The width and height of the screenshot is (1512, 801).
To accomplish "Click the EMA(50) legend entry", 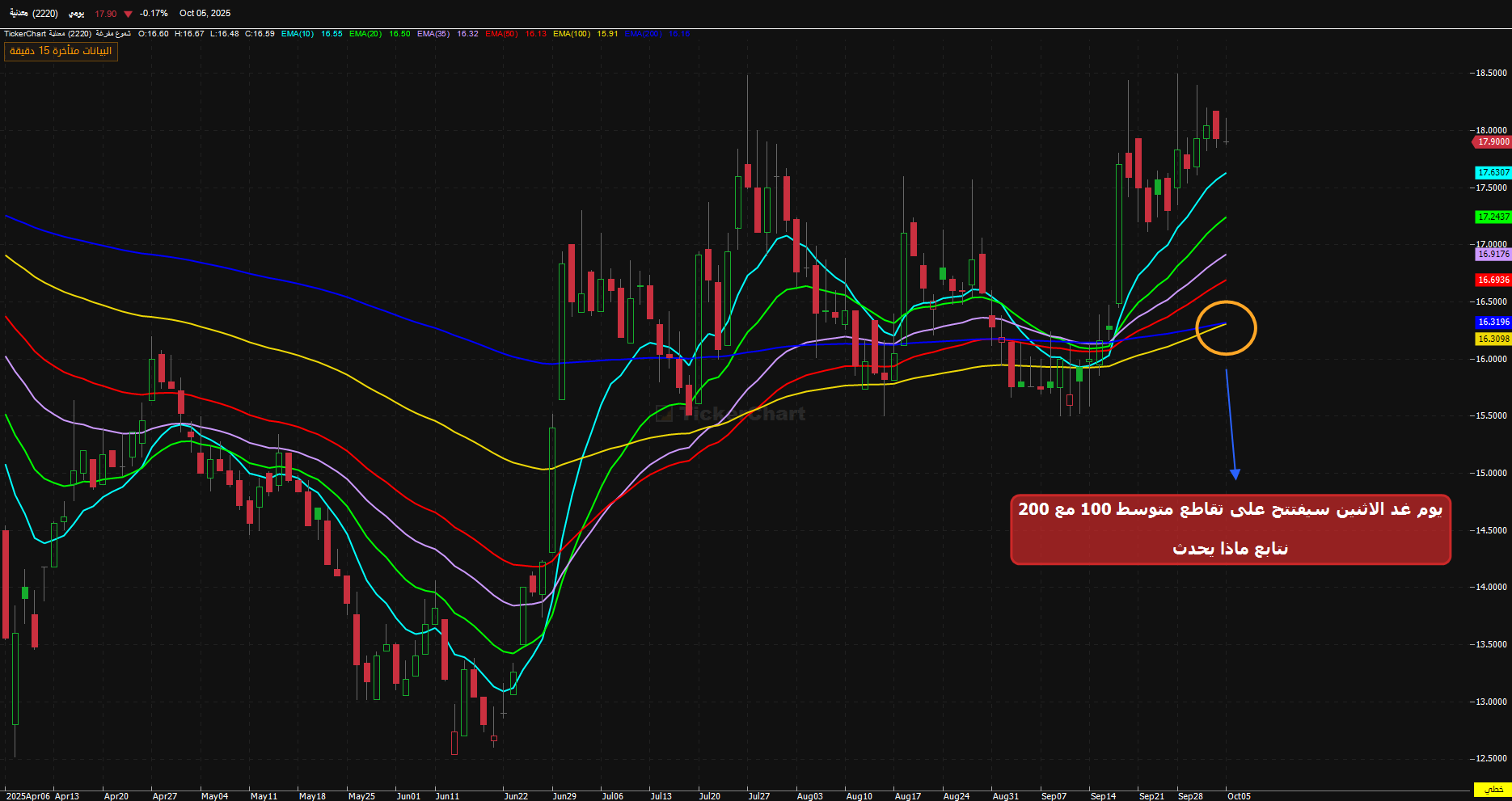I will coord(501,34).
